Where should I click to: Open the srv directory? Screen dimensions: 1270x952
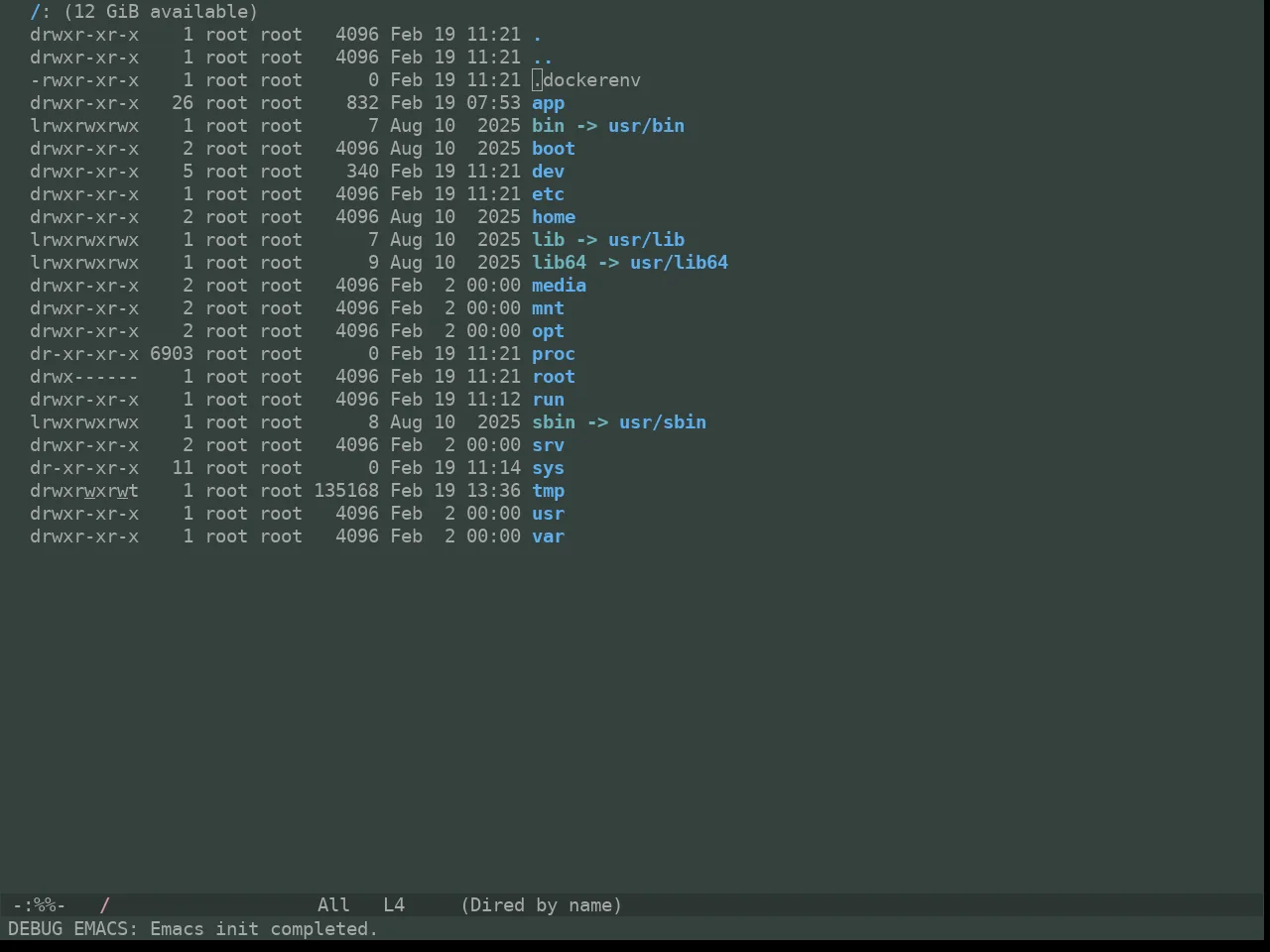(548, 445)
